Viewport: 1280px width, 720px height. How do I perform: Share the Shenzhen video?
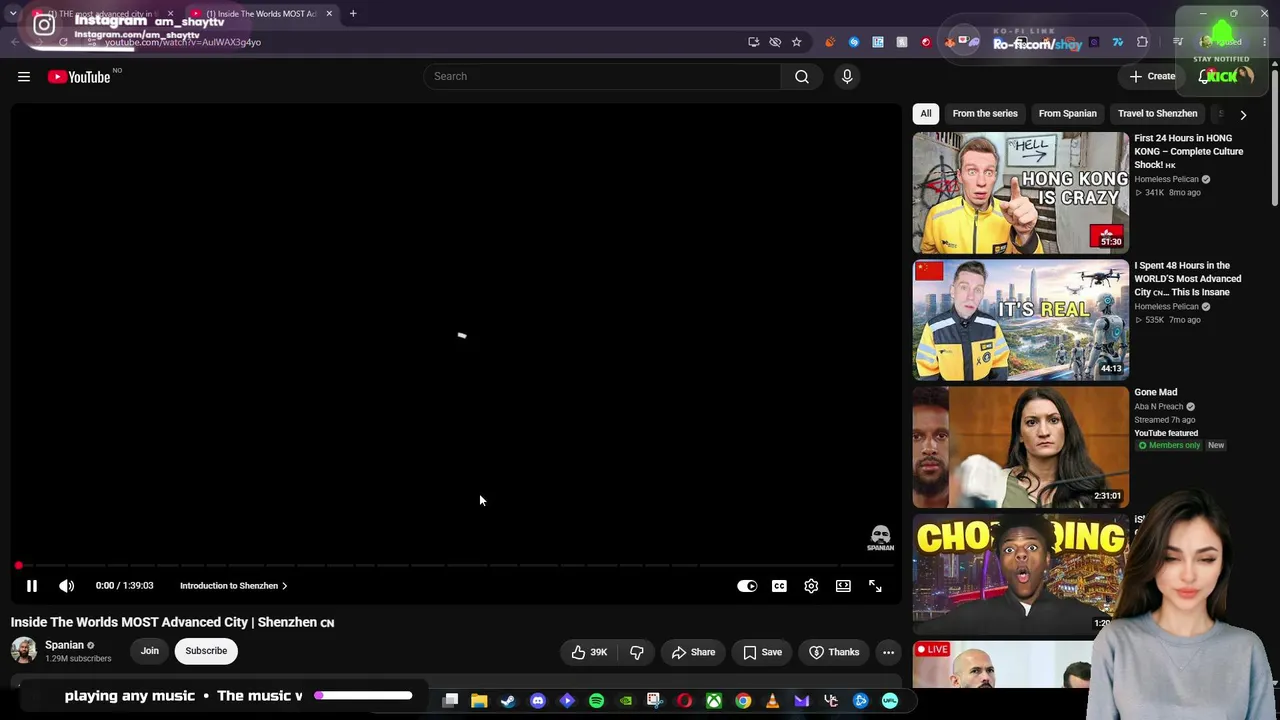pyautogui.click(x=693, y=652)
